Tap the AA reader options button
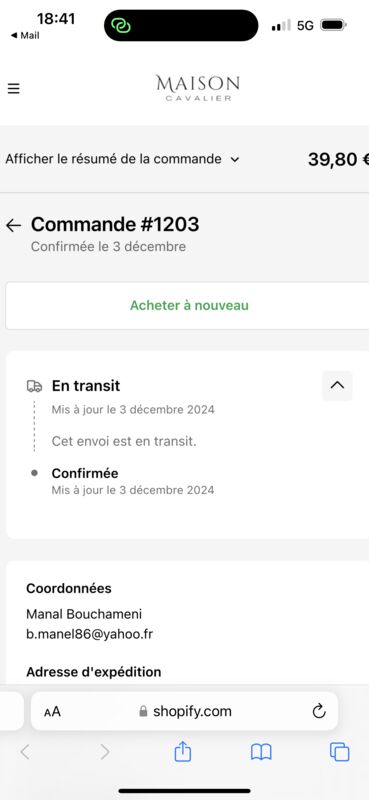The width and height of the screenshot is (369, 800). pos(52,711)
